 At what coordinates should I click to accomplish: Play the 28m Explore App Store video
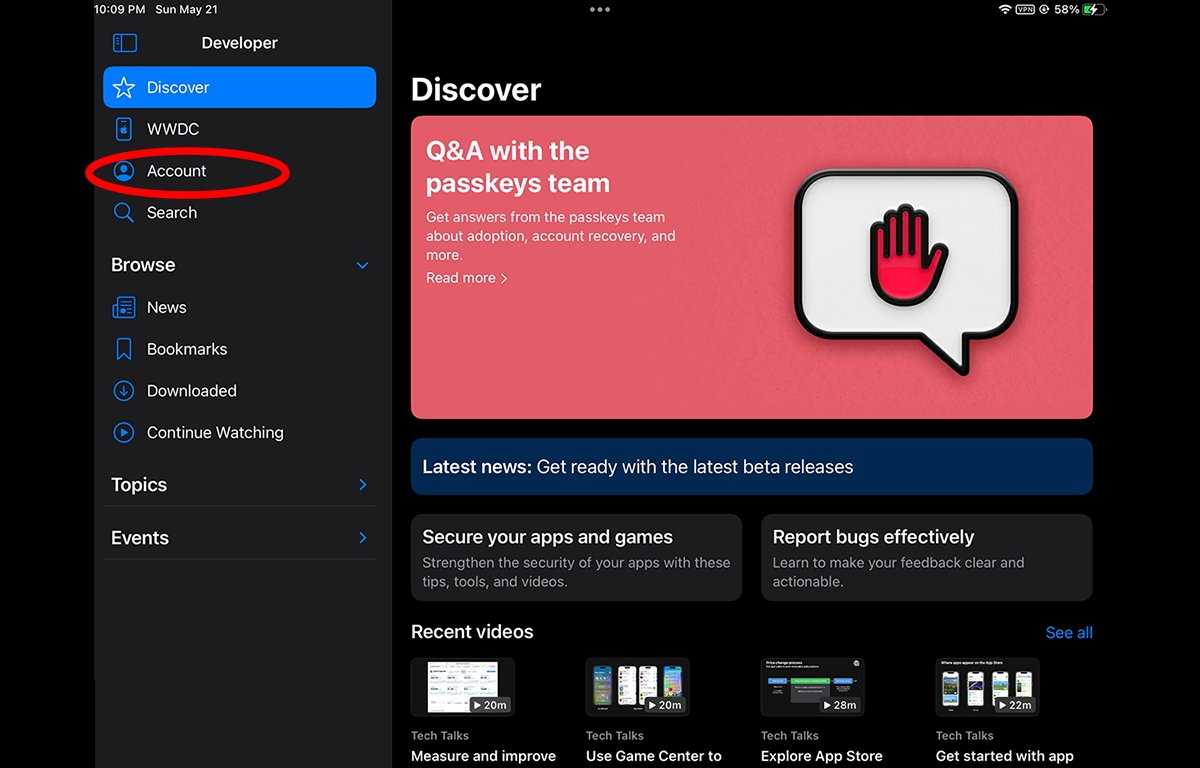point(812,686)
